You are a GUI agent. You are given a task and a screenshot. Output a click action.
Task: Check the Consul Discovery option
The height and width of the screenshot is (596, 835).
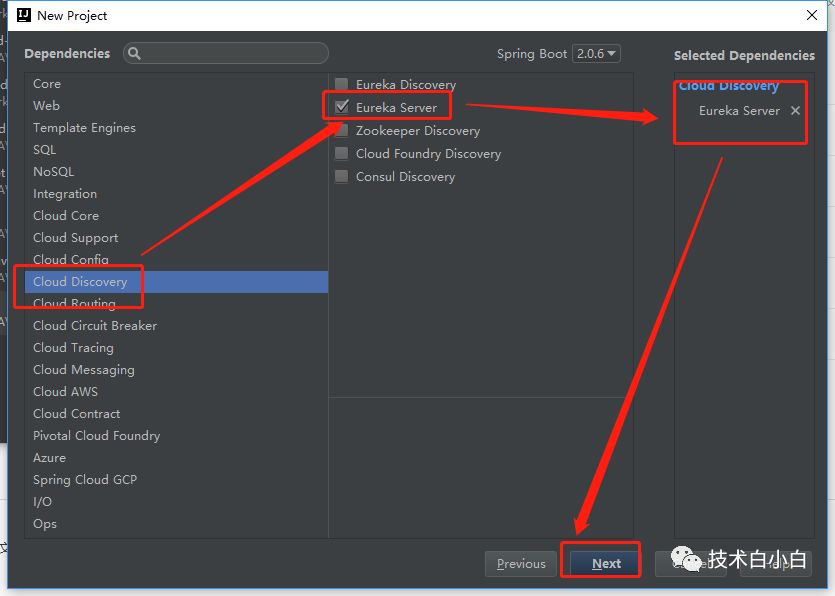(x=341, y=176)
